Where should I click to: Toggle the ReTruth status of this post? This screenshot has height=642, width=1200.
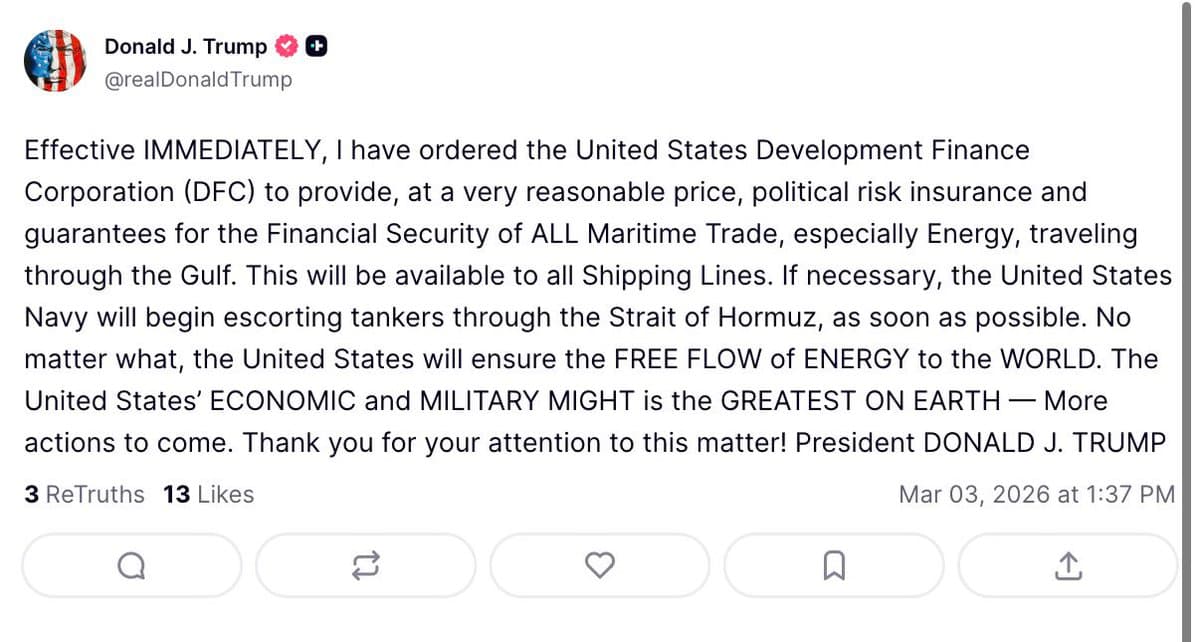(x=365, y=565)
